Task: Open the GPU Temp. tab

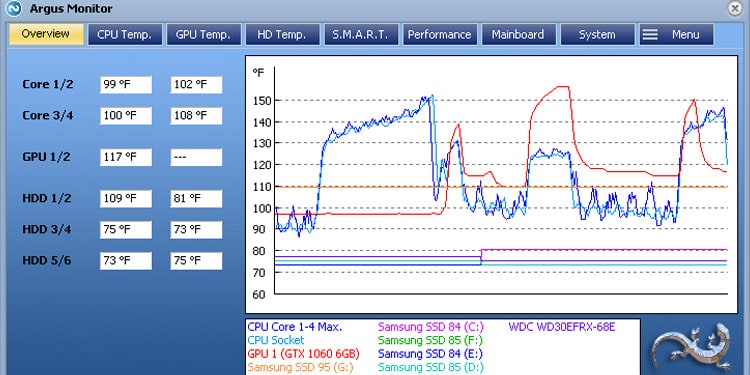Action: (203, 34)
